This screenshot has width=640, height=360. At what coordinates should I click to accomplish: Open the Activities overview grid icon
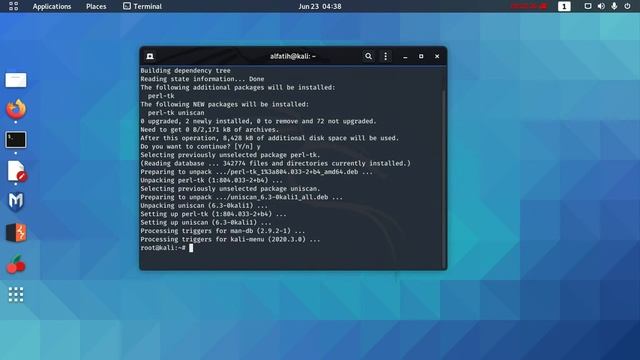click(x=13, y=6)
